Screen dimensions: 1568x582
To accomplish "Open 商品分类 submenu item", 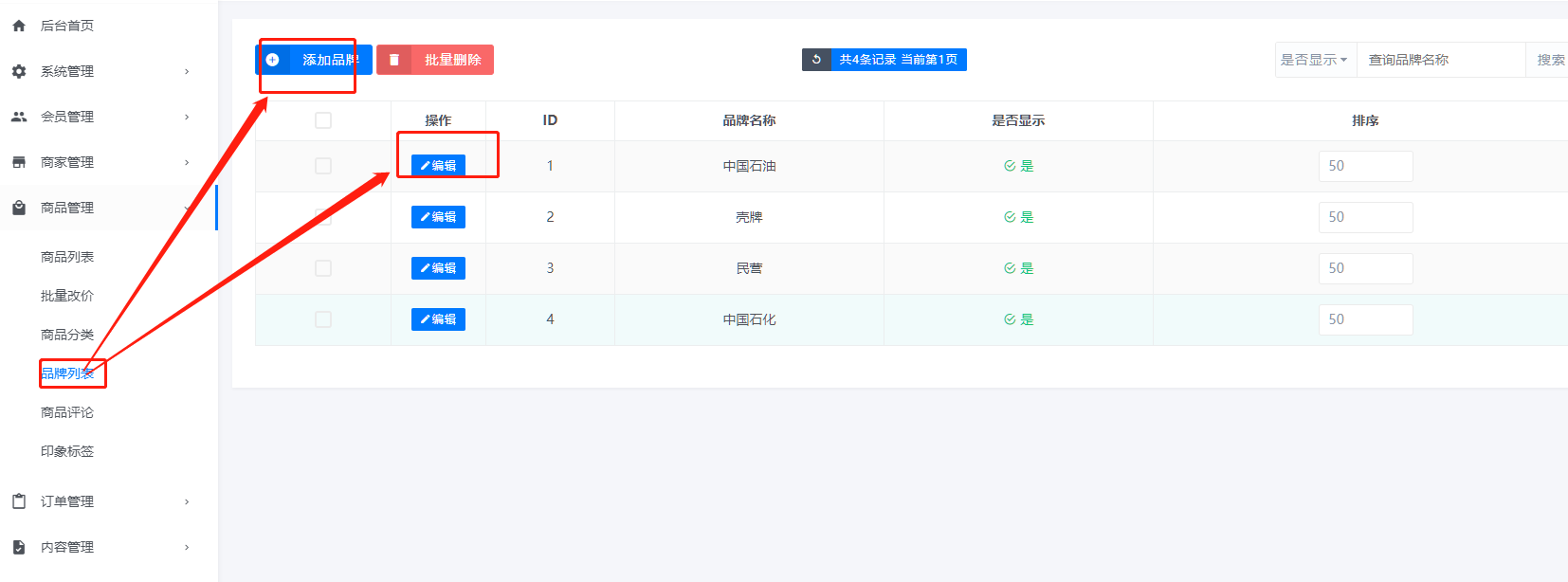I will click(x=67, y=335).
